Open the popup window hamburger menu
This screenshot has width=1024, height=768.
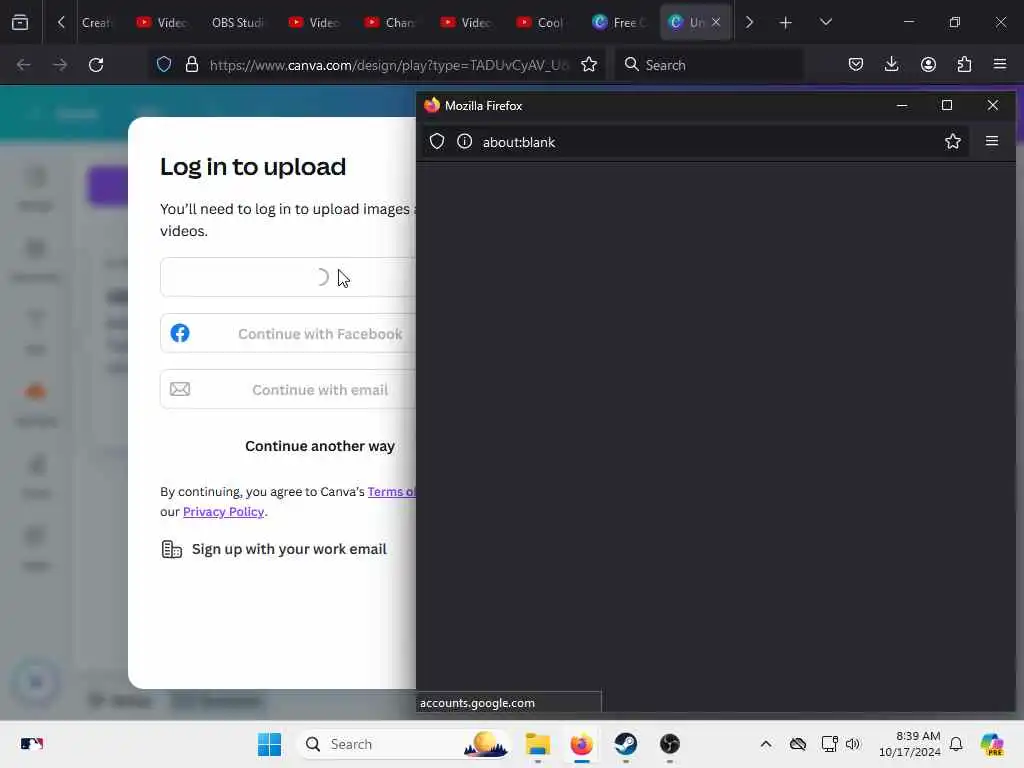coord(992,141)
